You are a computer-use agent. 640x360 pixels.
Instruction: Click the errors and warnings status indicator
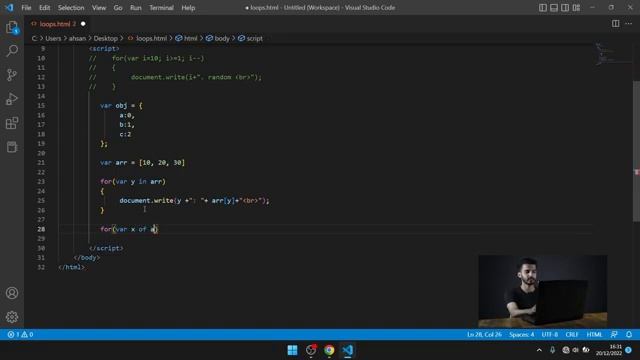pos(20,334)
